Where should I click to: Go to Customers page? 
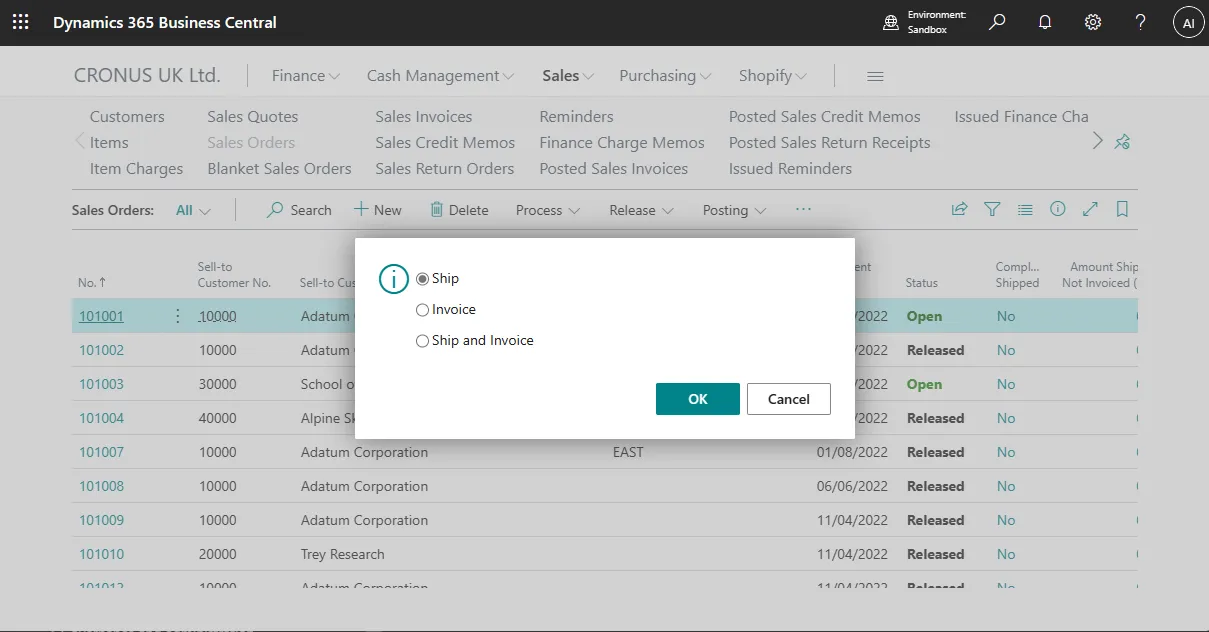127,116
